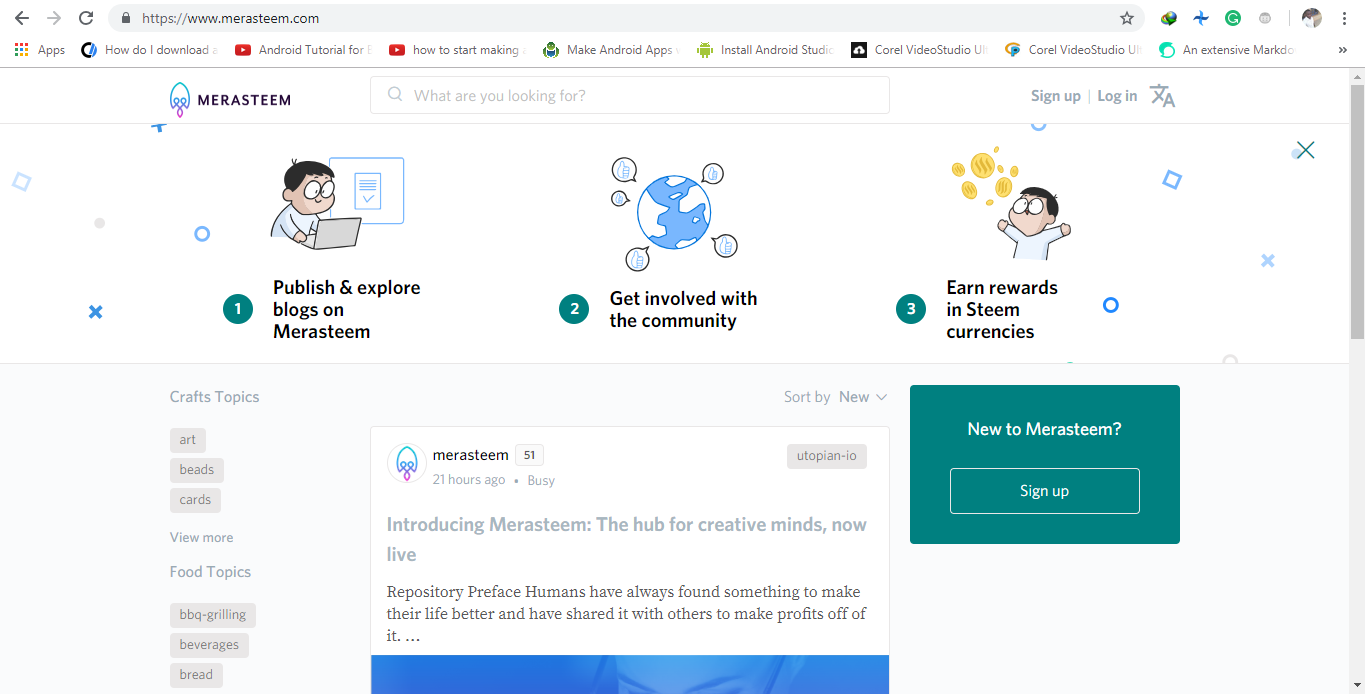Click the Log in link
The height and width of the screenshot is (694, 1365).
1117,96
